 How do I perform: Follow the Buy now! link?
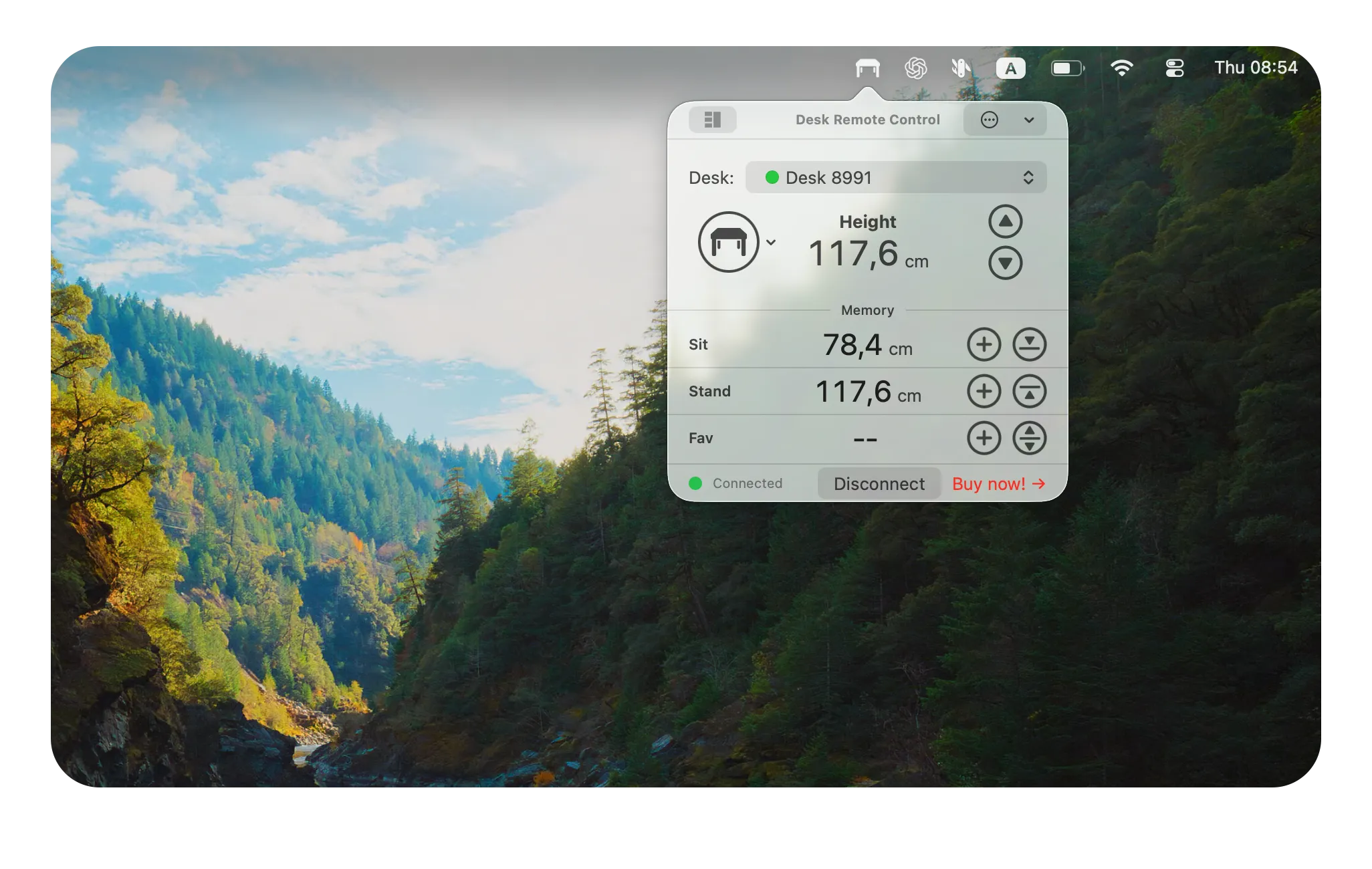point(998,483)
